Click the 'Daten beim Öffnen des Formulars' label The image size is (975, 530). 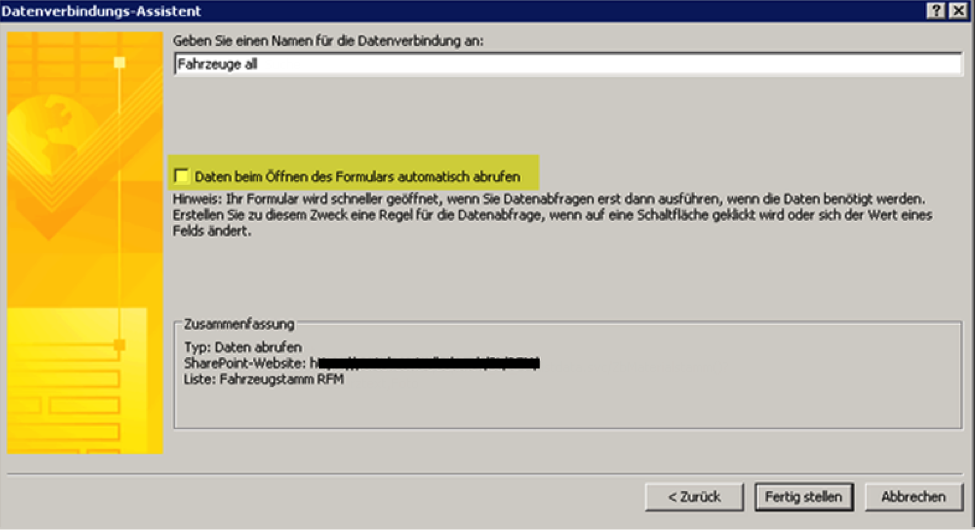(357, 177)
